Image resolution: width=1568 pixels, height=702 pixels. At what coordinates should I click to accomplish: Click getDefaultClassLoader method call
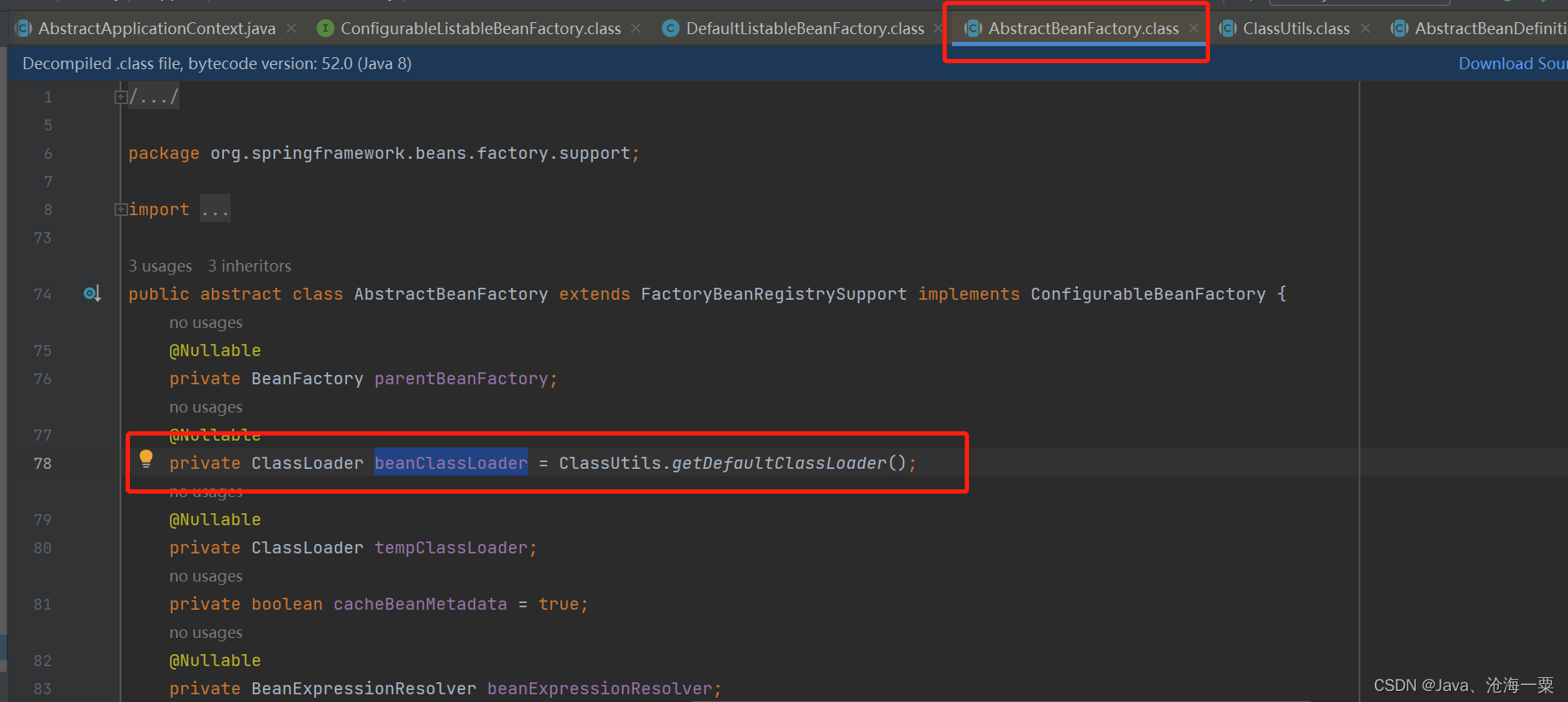pos(779,463)
